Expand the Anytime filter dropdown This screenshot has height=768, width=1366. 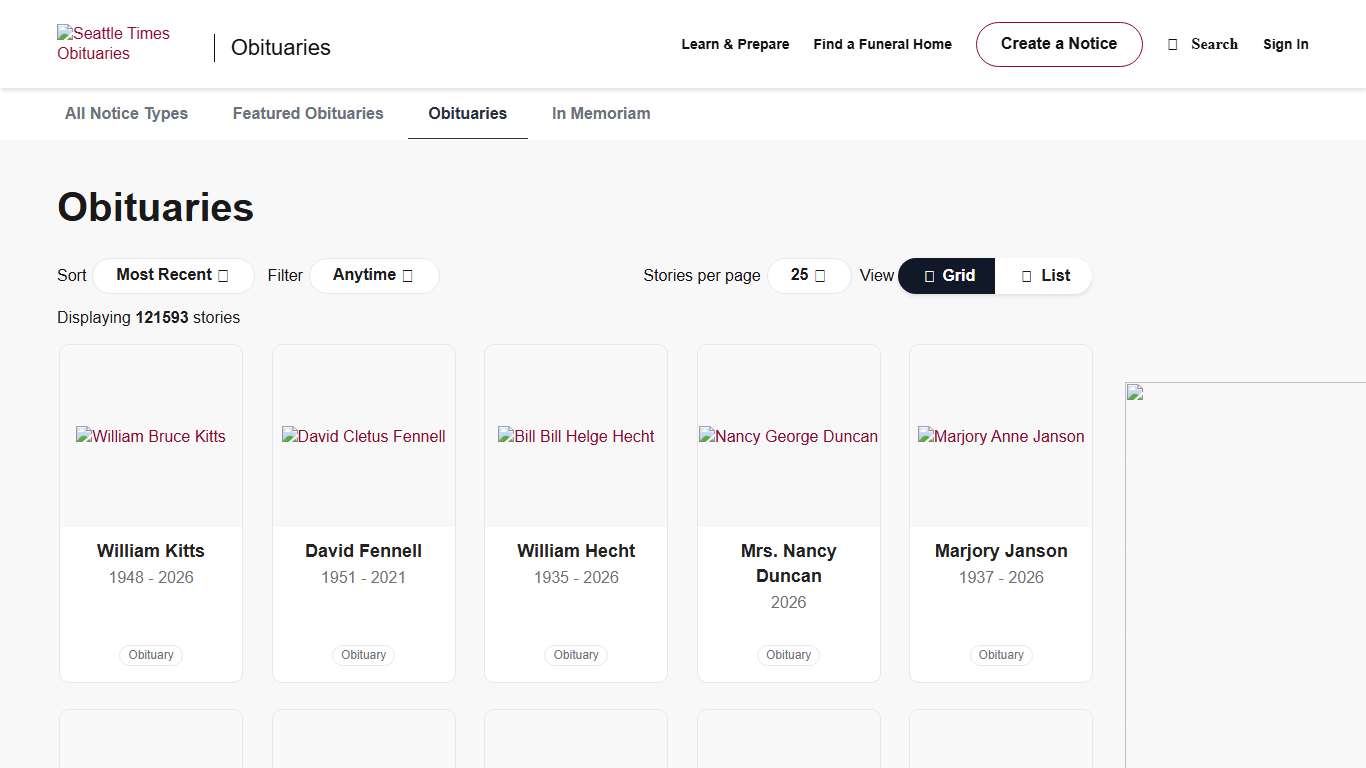pos(373,275)
